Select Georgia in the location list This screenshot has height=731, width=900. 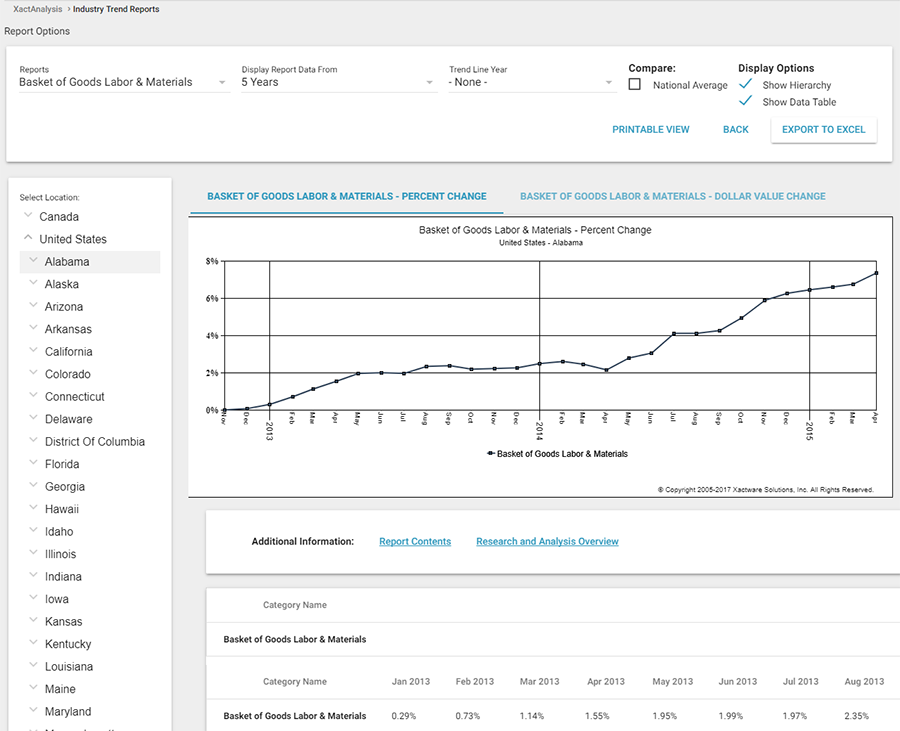point(65,487)
